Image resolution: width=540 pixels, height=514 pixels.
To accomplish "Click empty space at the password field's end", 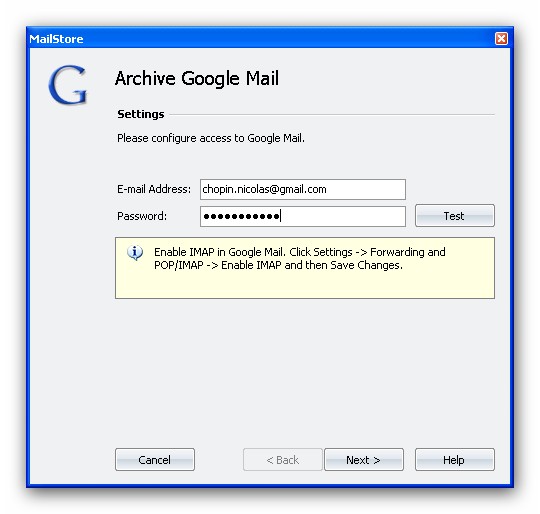I will pos(343,216).
